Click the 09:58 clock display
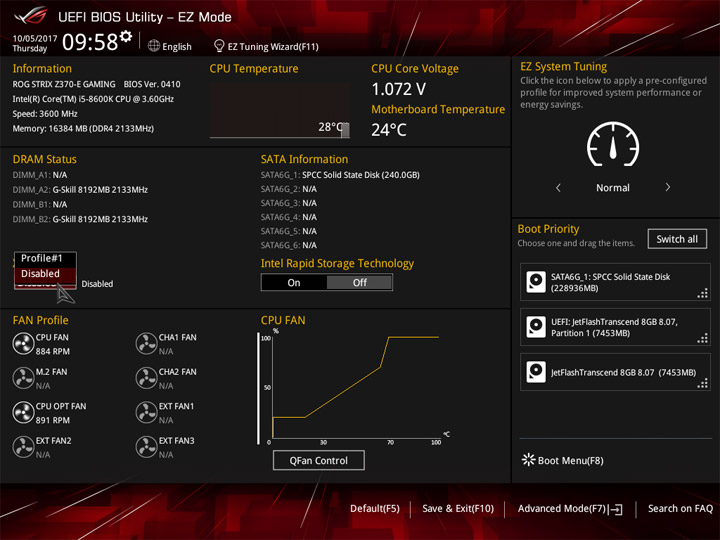This screenshot has height=540, width=720. tap(90, 42)
